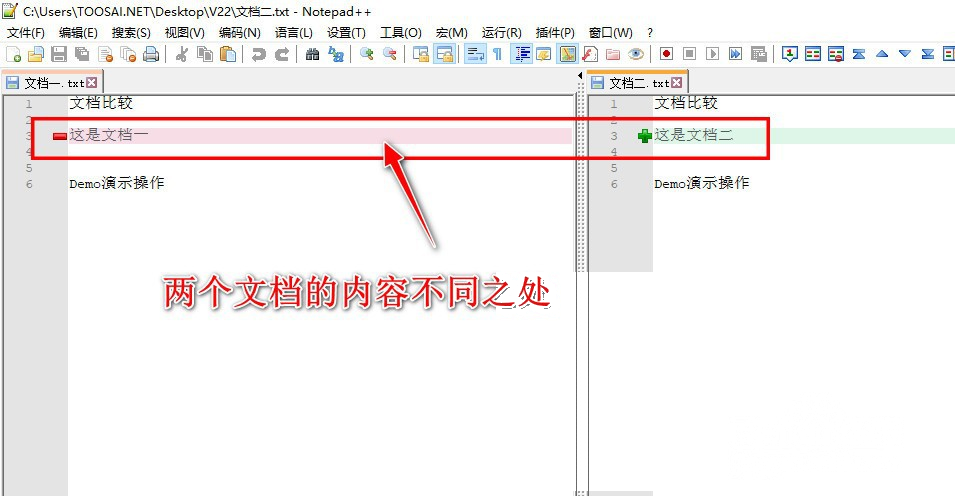Run Compare from the toolbar
This screenshot has height=496, width=955.
tap(813, 54)
